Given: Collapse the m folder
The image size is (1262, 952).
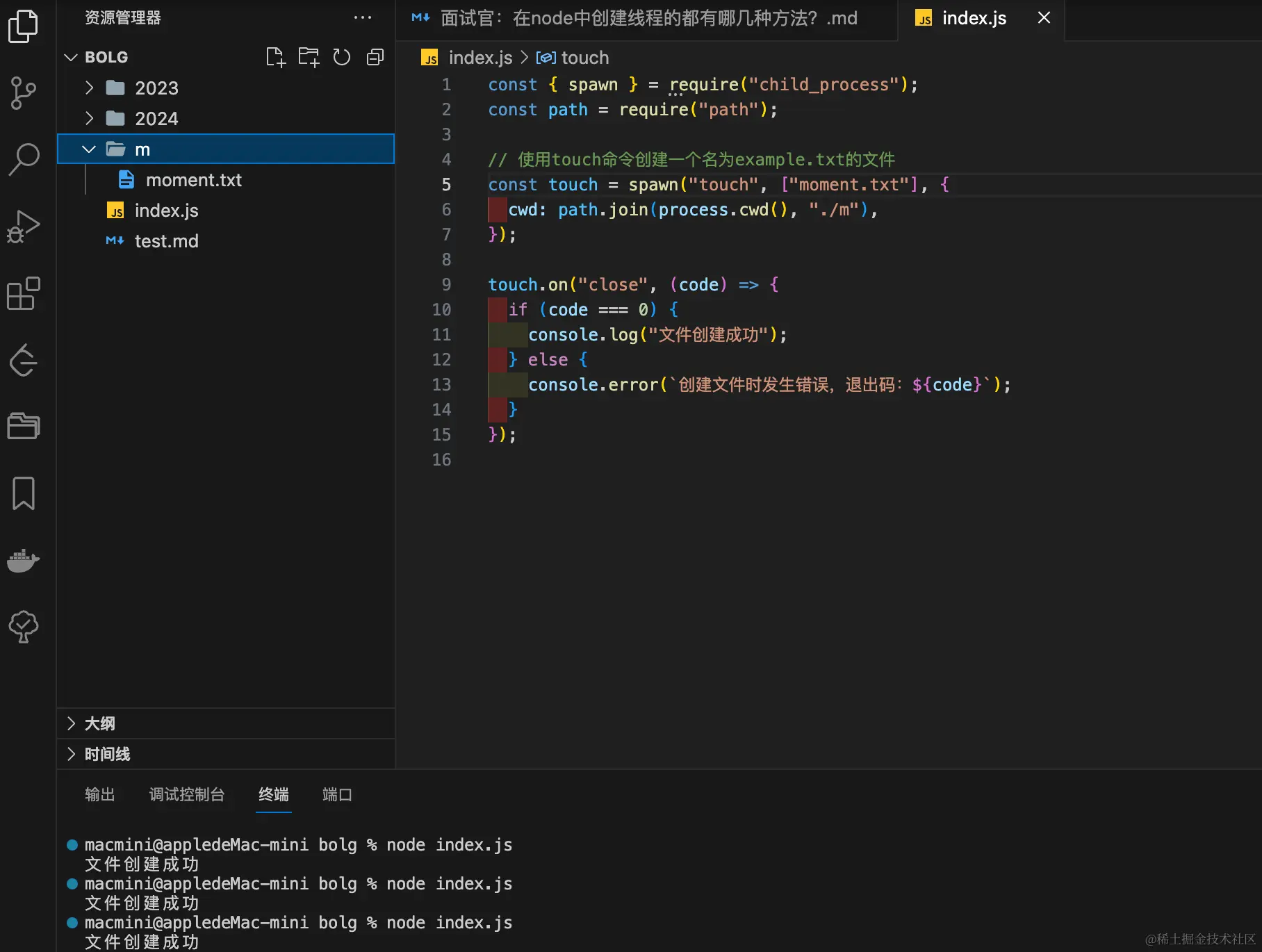Looking at the screenshot, I should click(x=89, y=149).
